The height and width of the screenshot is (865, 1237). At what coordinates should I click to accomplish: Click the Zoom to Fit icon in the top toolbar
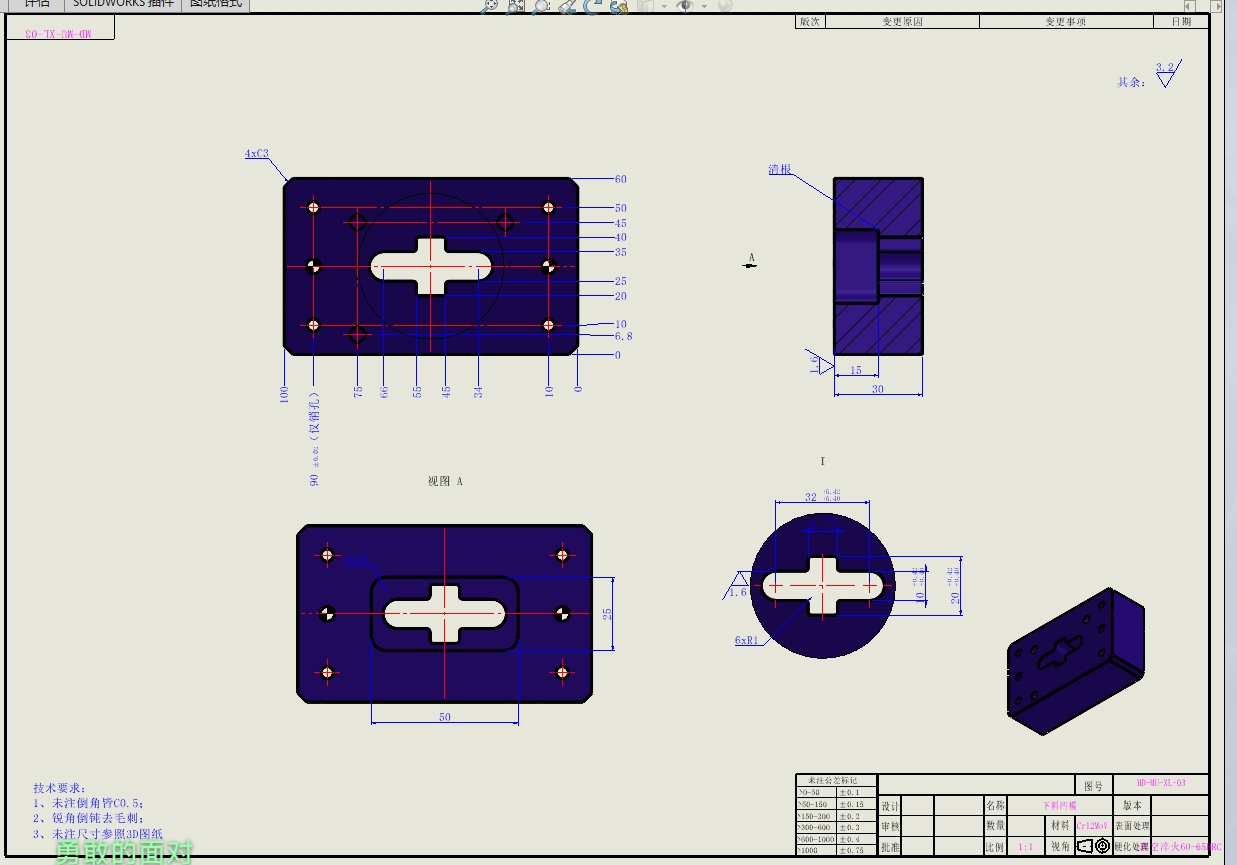point(490,5)
